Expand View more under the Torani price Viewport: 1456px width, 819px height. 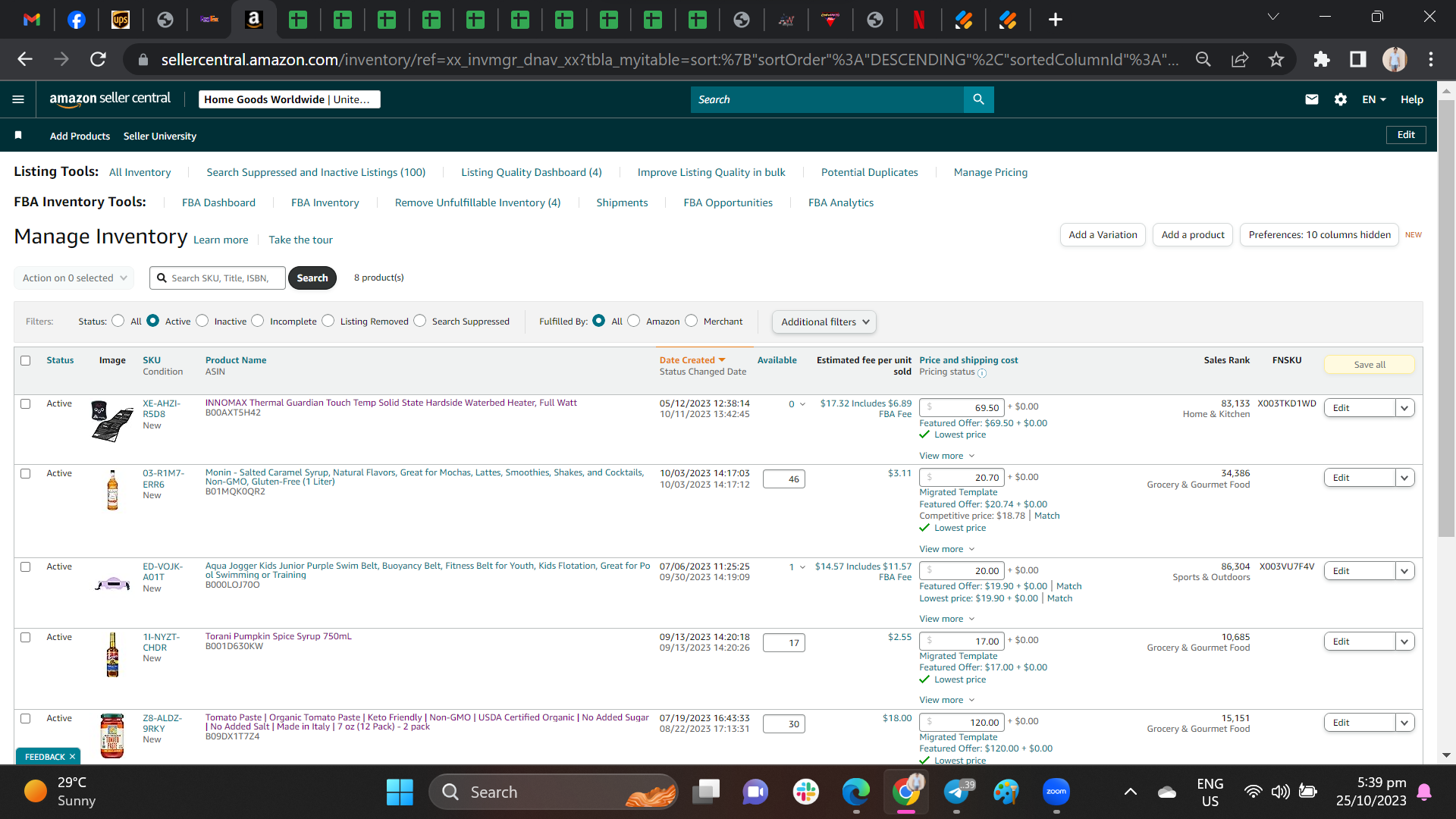(946, 700)
